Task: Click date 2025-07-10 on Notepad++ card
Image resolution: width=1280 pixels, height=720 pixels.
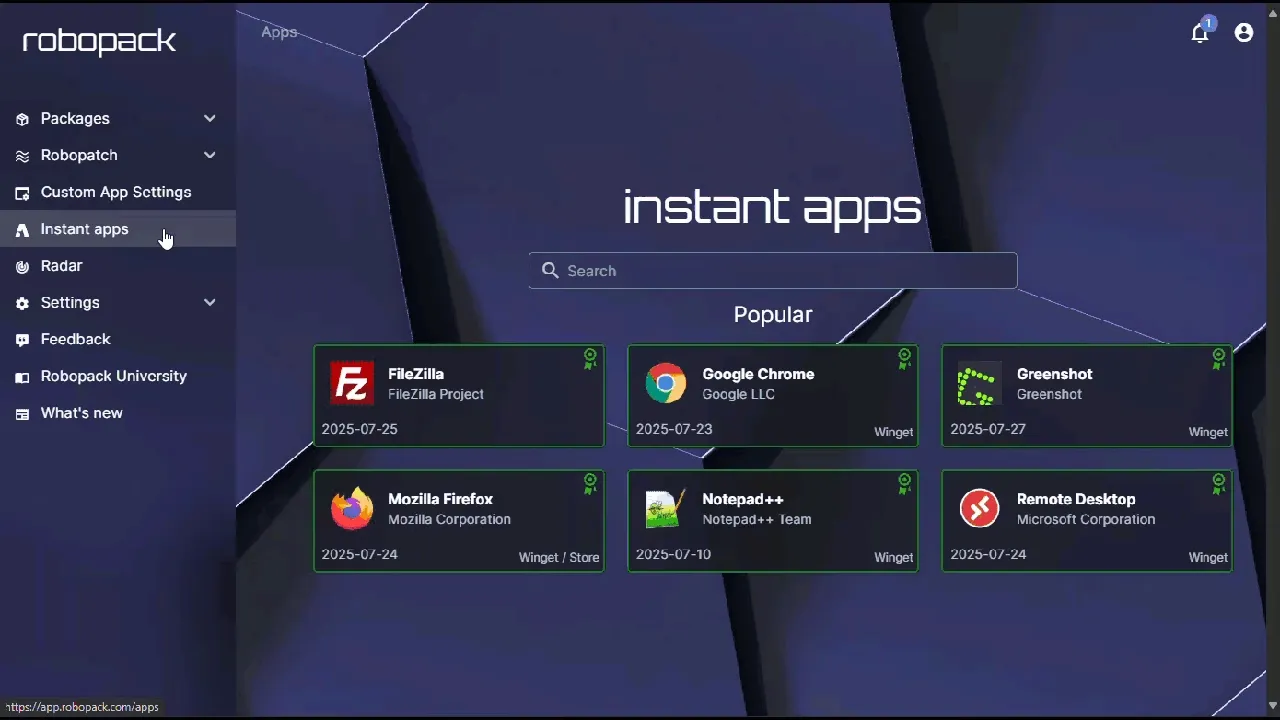Action: [674, 554]
